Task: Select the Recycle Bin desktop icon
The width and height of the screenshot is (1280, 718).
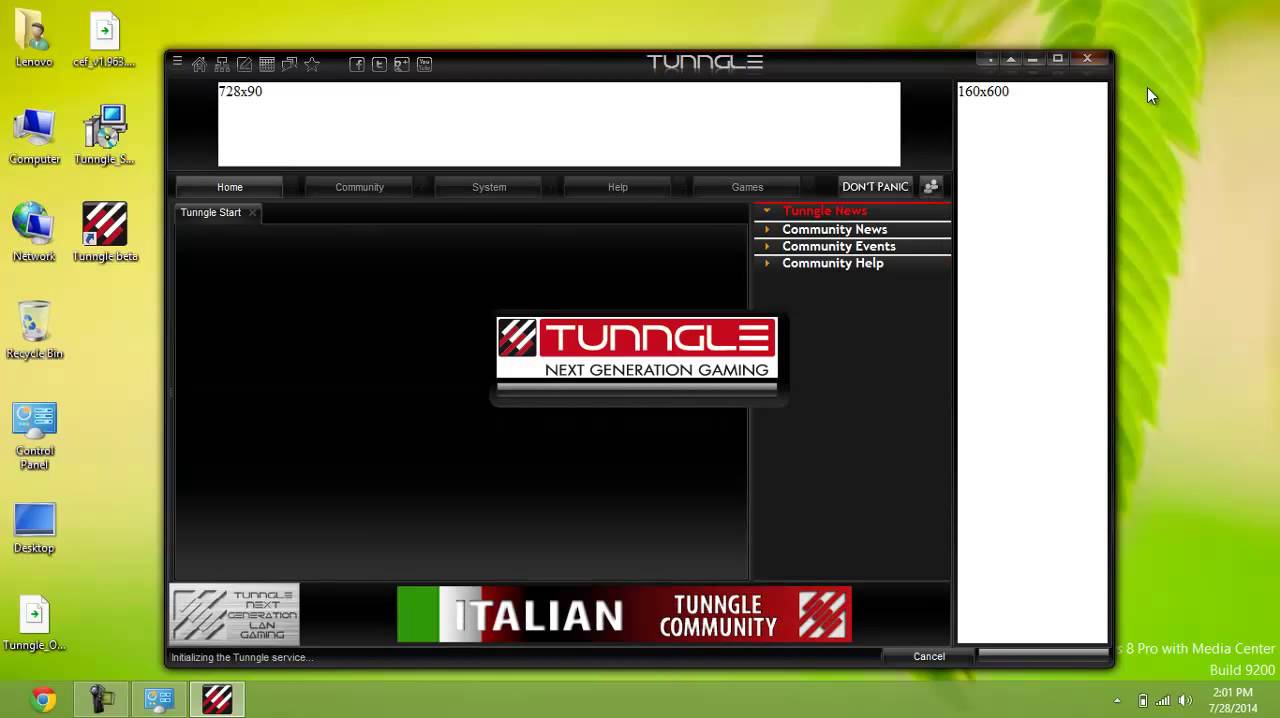Action: click(x=34, y=330)
